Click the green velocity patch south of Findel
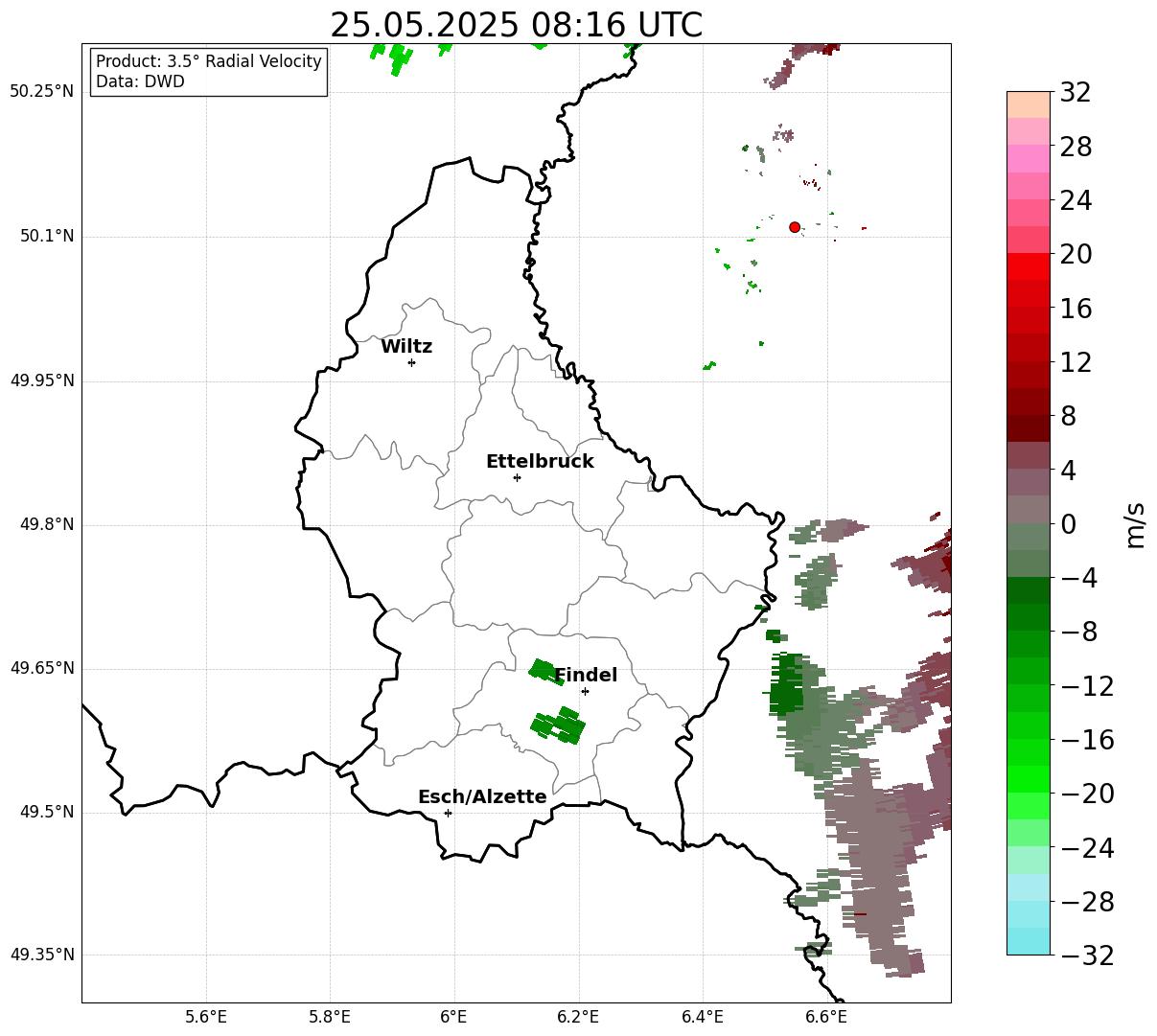 [559, 725]
